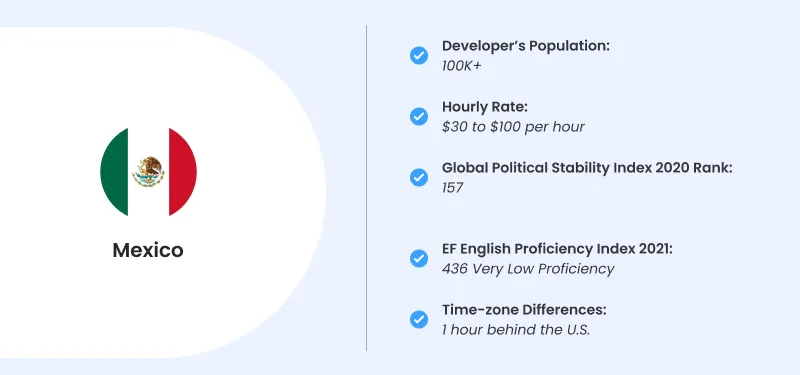This screenshot has width=800, height=375.
Task: Click the red stripe of the flag
Action: point(183,172)
